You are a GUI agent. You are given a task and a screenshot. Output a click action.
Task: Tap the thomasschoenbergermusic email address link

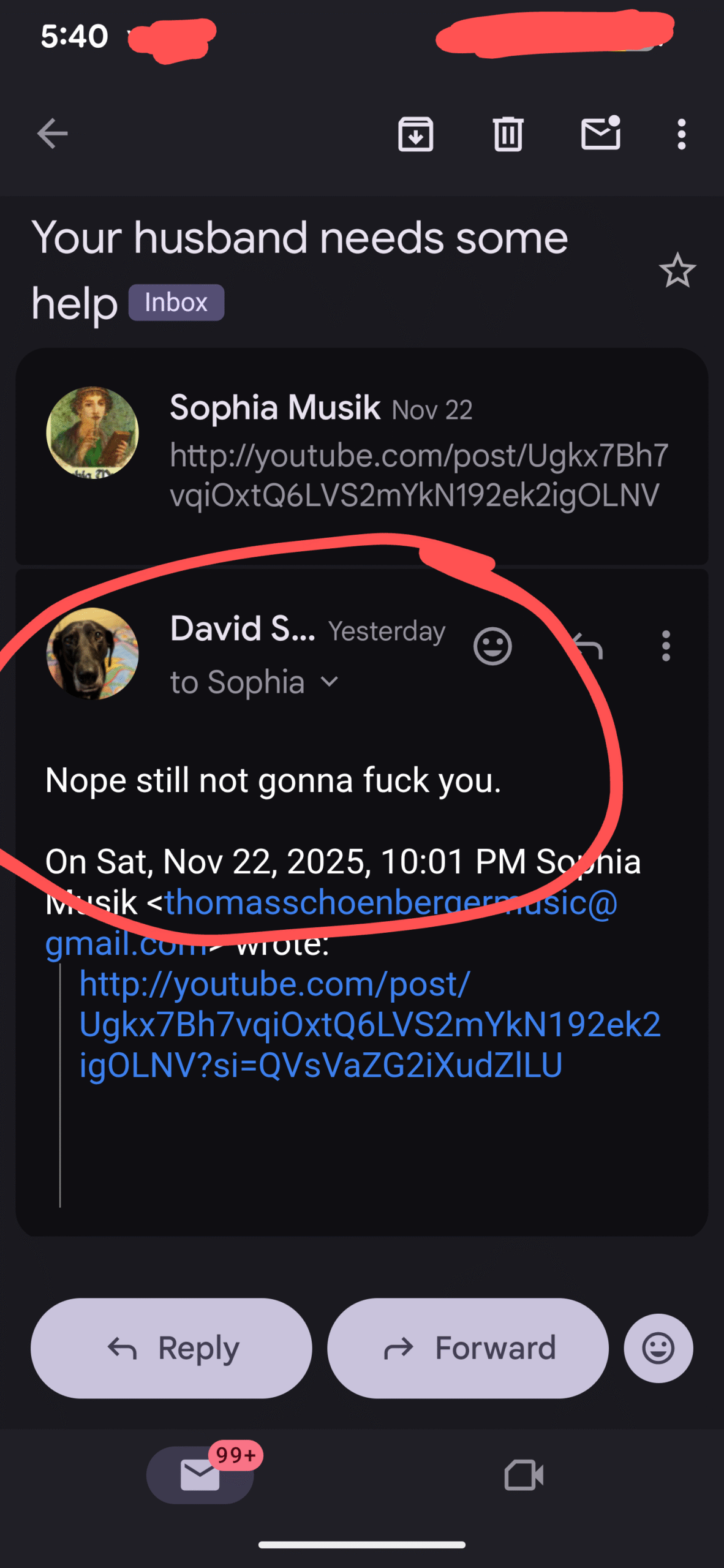392,903
